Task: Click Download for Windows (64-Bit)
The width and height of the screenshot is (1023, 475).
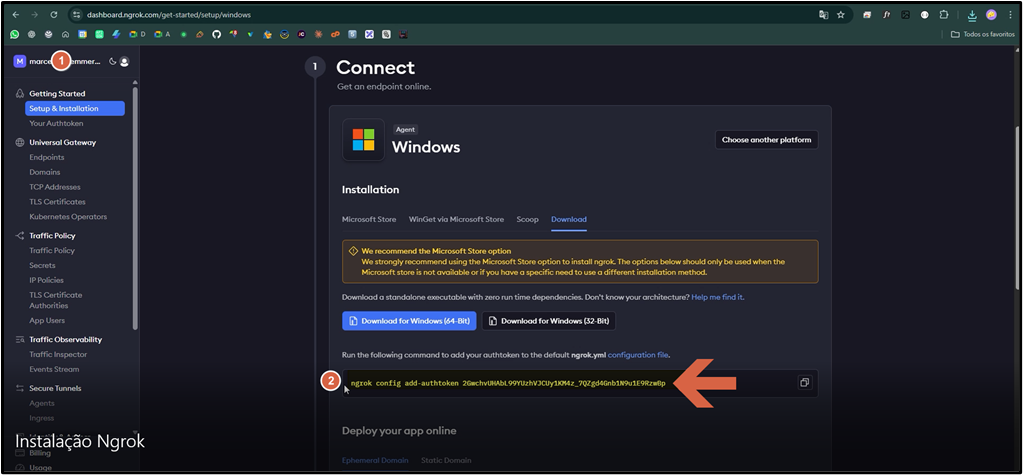Action: [x=409, y=321]
